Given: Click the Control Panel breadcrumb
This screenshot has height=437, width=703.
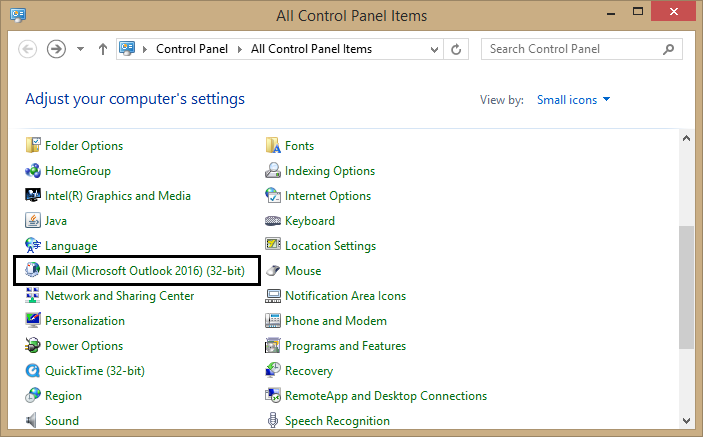Looking at the screenshot, I should tap(192, 49).
